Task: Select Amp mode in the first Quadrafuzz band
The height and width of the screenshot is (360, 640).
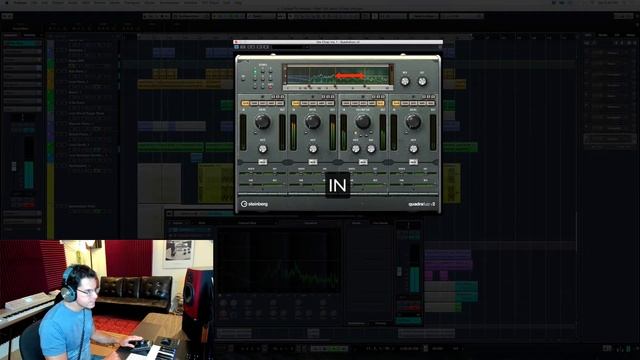Action: [271, 104]
